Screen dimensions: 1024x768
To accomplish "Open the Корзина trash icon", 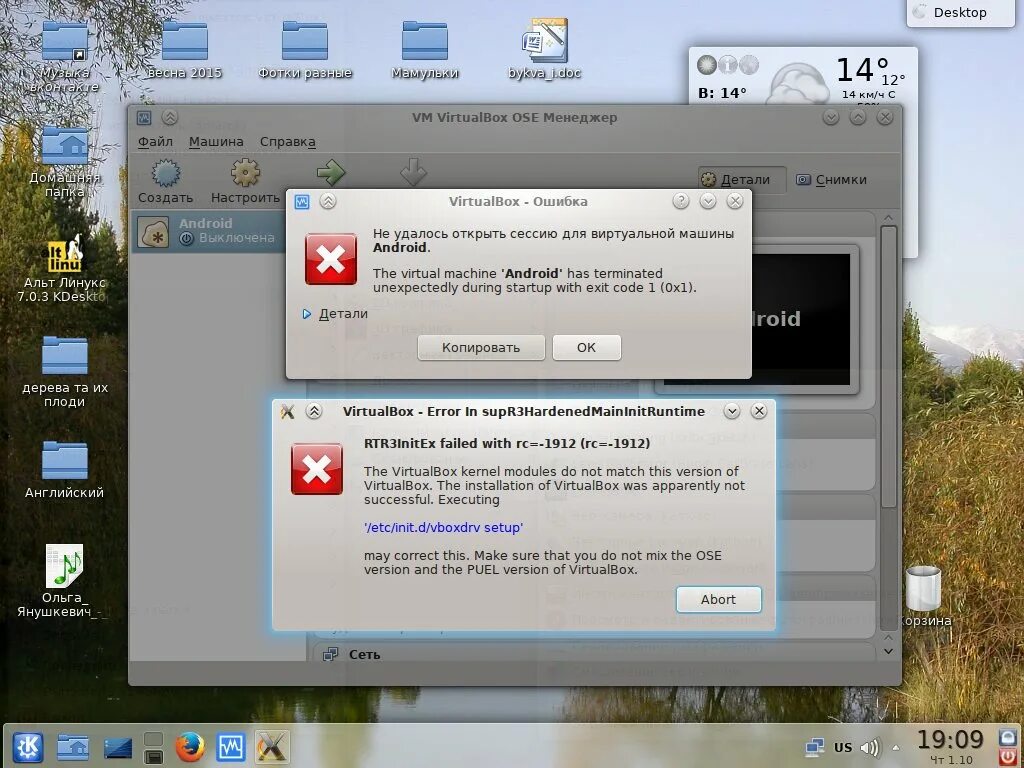I will [925, 596].
